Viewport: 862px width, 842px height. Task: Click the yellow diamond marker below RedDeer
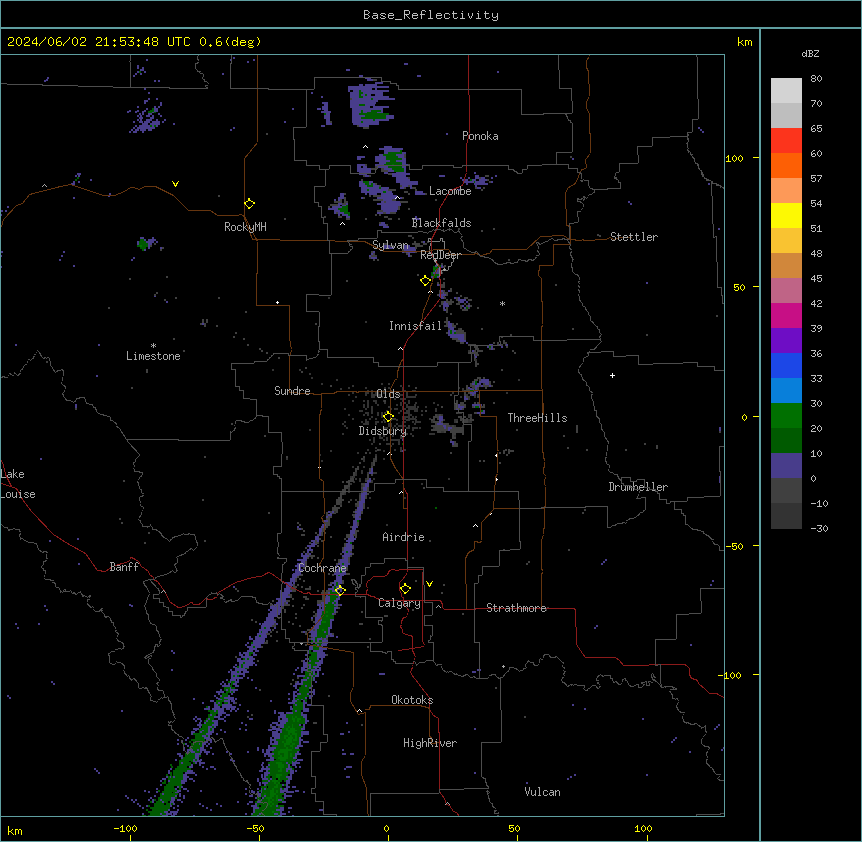click(426, 281)
